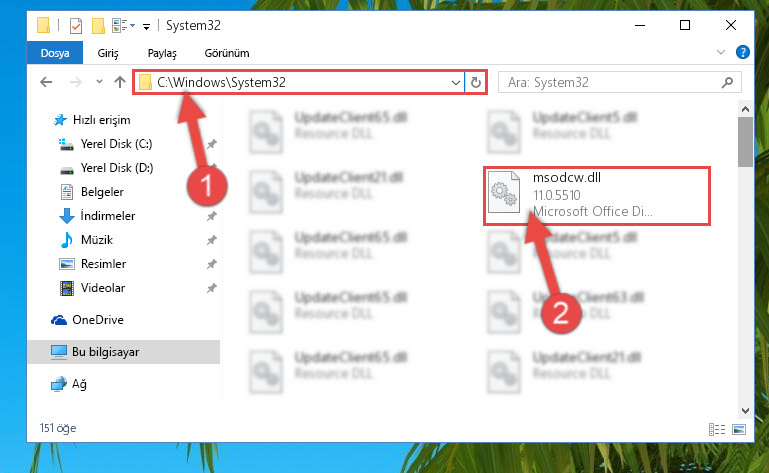Select OneDrive in navigation pane

click(98, 320)
